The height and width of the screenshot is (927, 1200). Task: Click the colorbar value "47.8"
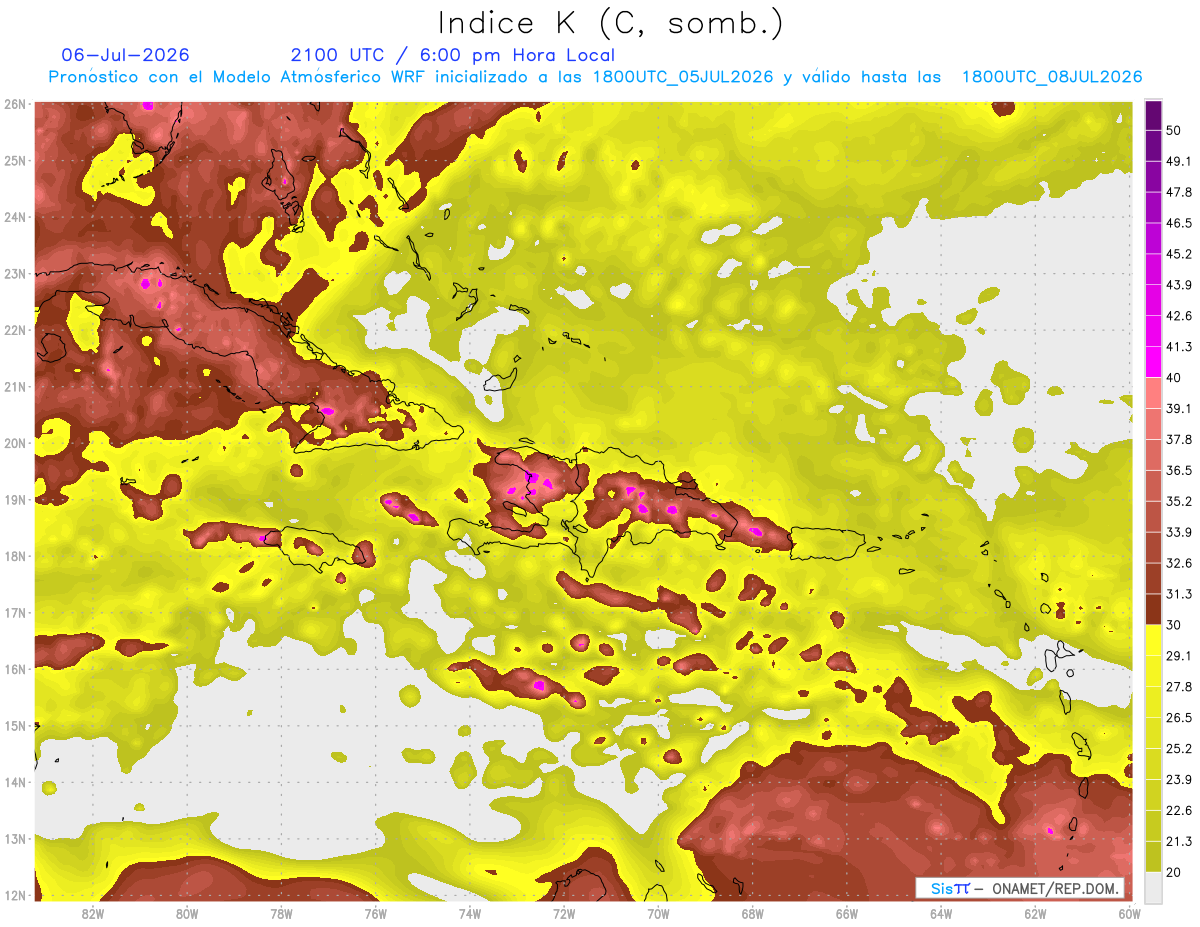point(1180,192)
